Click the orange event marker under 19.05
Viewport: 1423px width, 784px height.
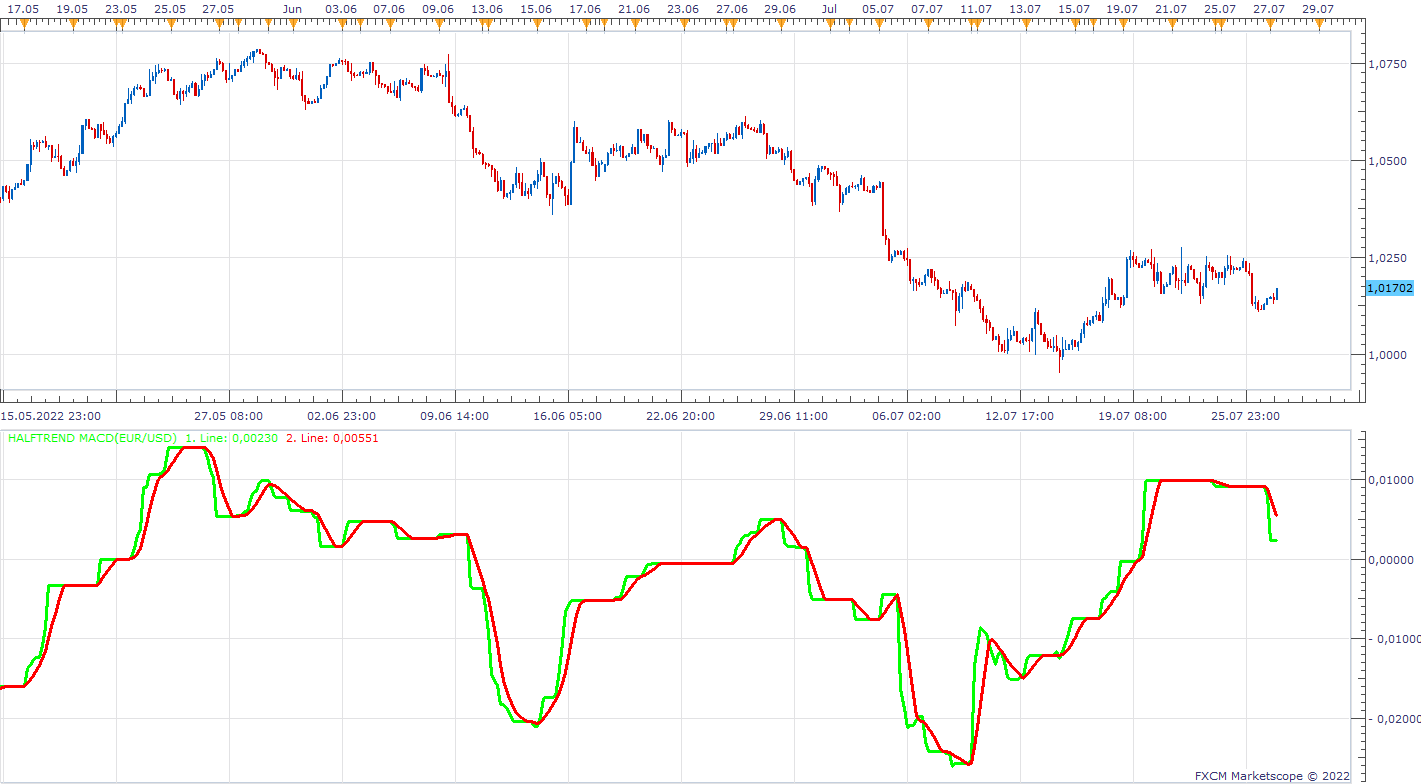[72, 24]
